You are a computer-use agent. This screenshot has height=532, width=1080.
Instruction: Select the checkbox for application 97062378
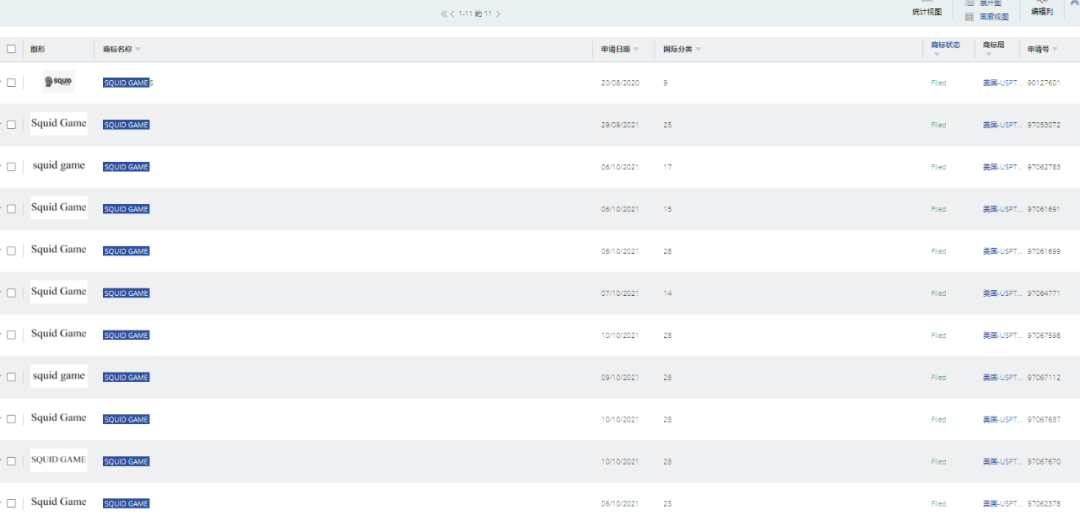11,504
